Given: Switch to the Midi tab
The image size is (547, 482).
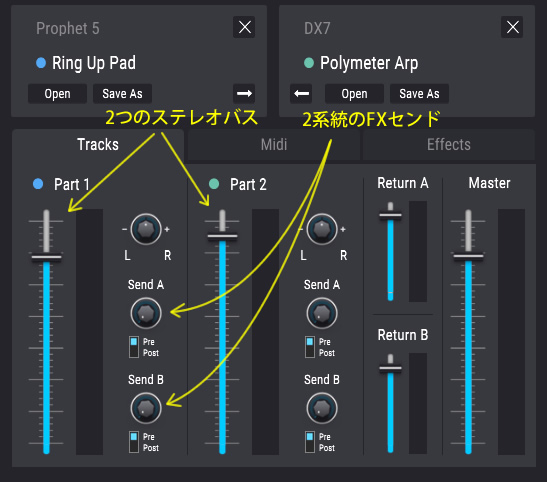Looking at the screenshot, I should pos(274,145).
